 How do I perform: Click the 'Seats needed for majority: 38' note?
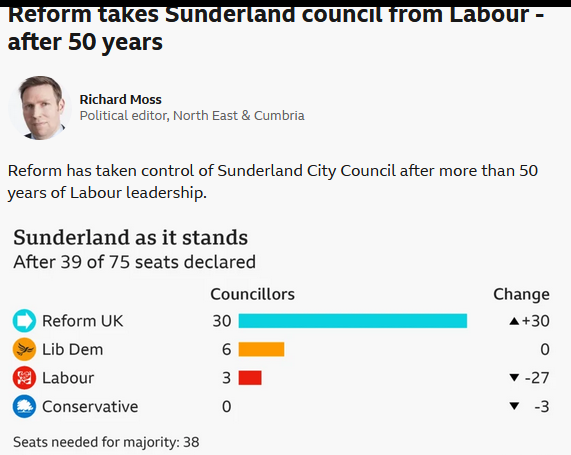pos(106,442)
